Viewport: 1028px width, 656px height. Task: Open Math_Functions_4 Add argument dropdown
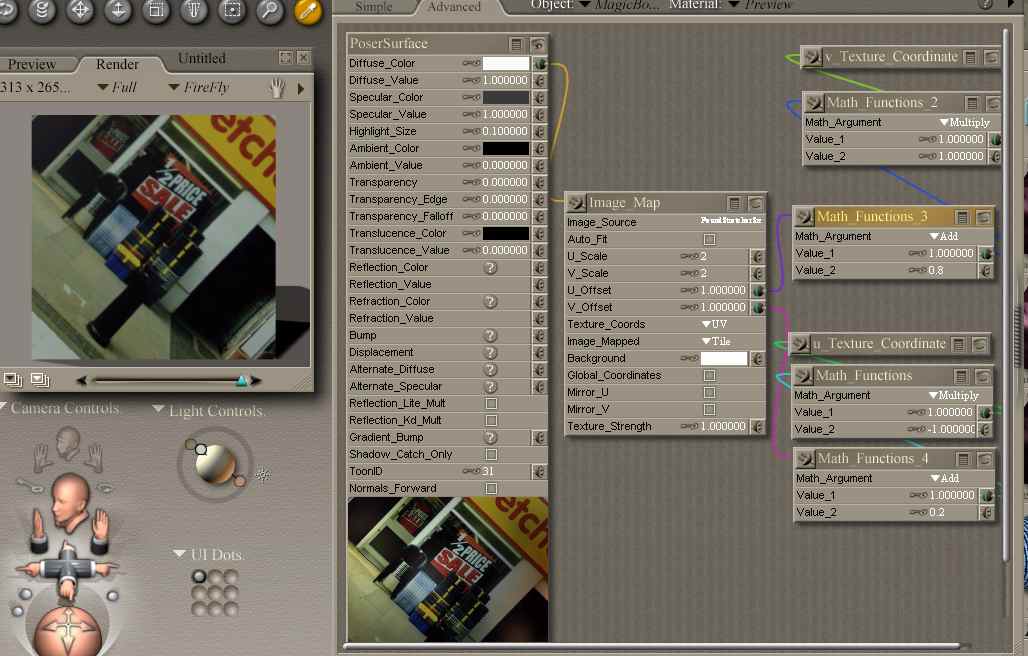[945, 479]
